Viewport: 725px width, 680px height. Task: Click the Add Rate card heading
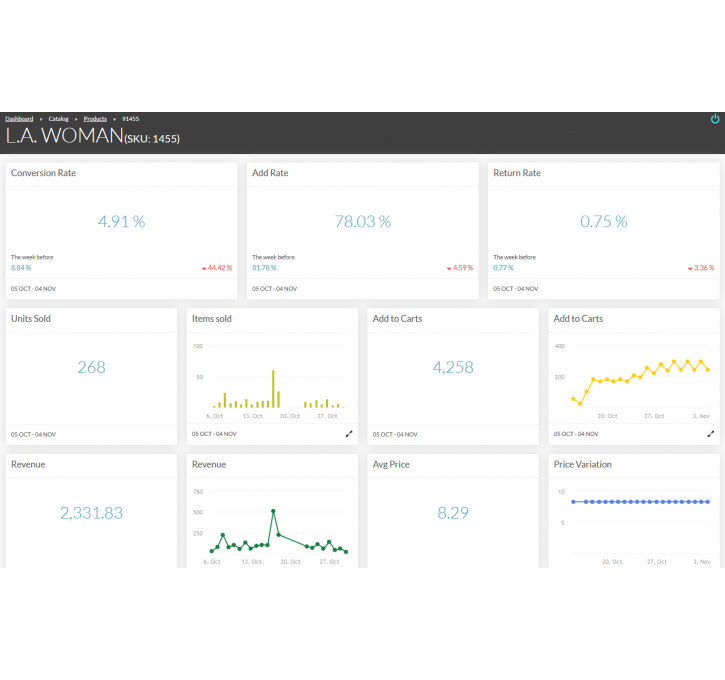[x=270, y=173]
